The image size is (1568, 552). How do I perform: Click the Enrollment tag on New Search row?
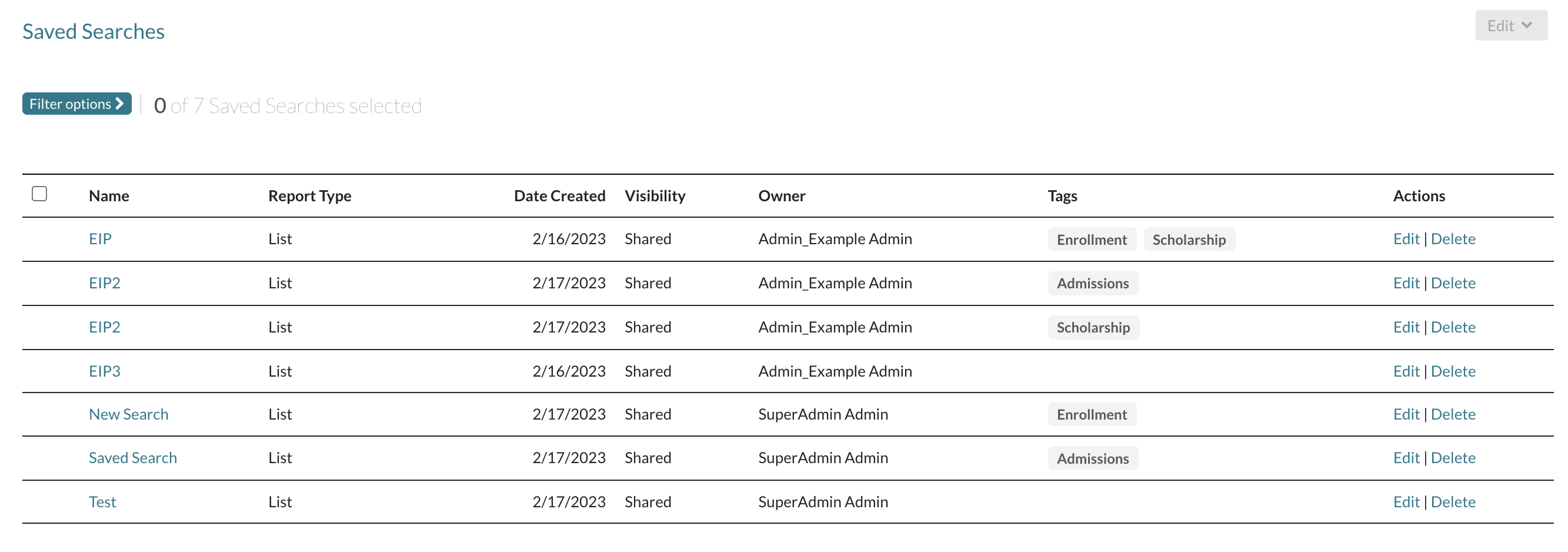(x=1092, y=415)
